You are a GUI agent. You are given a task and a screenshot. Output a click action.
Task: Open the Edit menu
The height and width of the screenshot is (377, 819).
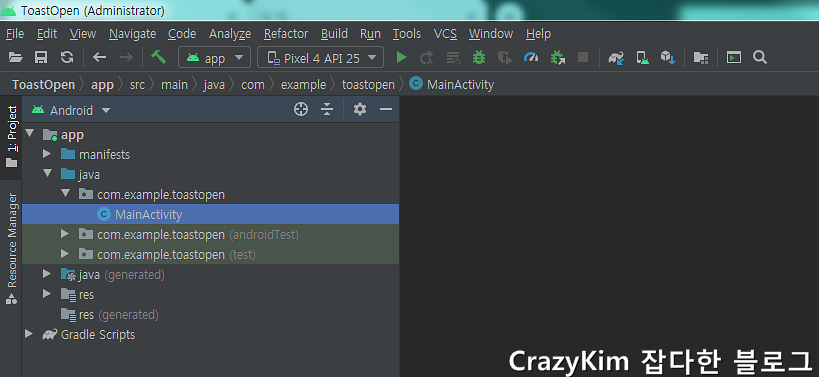(x=47, y=34)
